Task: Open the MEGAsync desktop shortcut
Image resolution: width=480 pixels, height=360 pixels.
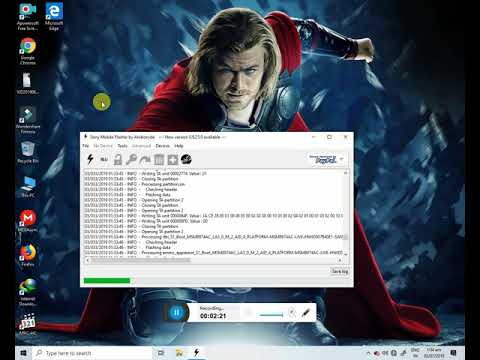Action: (x=28, y=221)
